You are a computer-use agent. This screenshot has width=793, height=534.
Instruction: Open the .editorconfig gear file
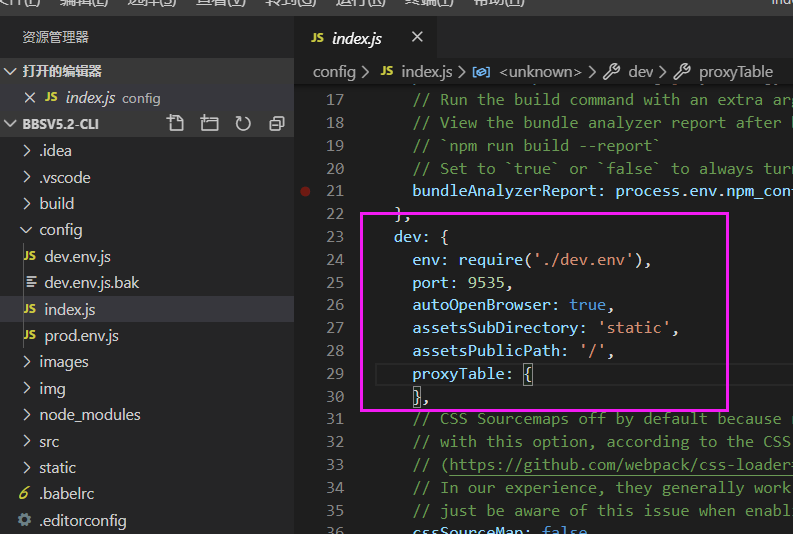(82, 520)
